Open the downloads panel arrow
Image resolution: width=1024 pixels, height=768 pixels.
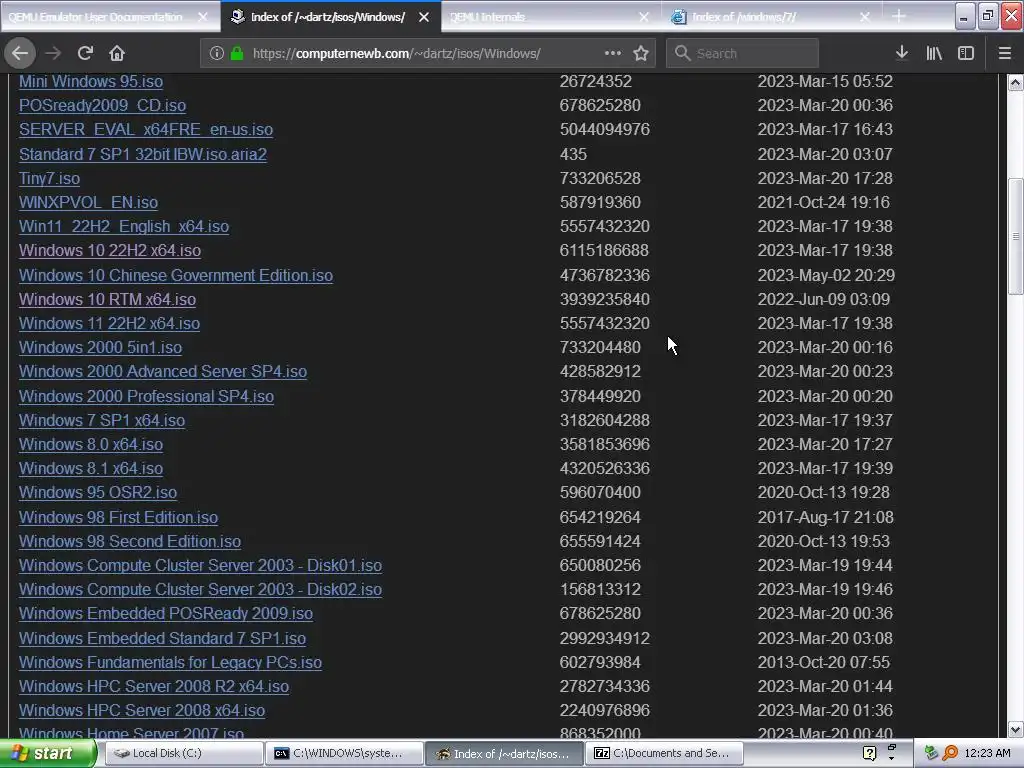click(902, 53)
